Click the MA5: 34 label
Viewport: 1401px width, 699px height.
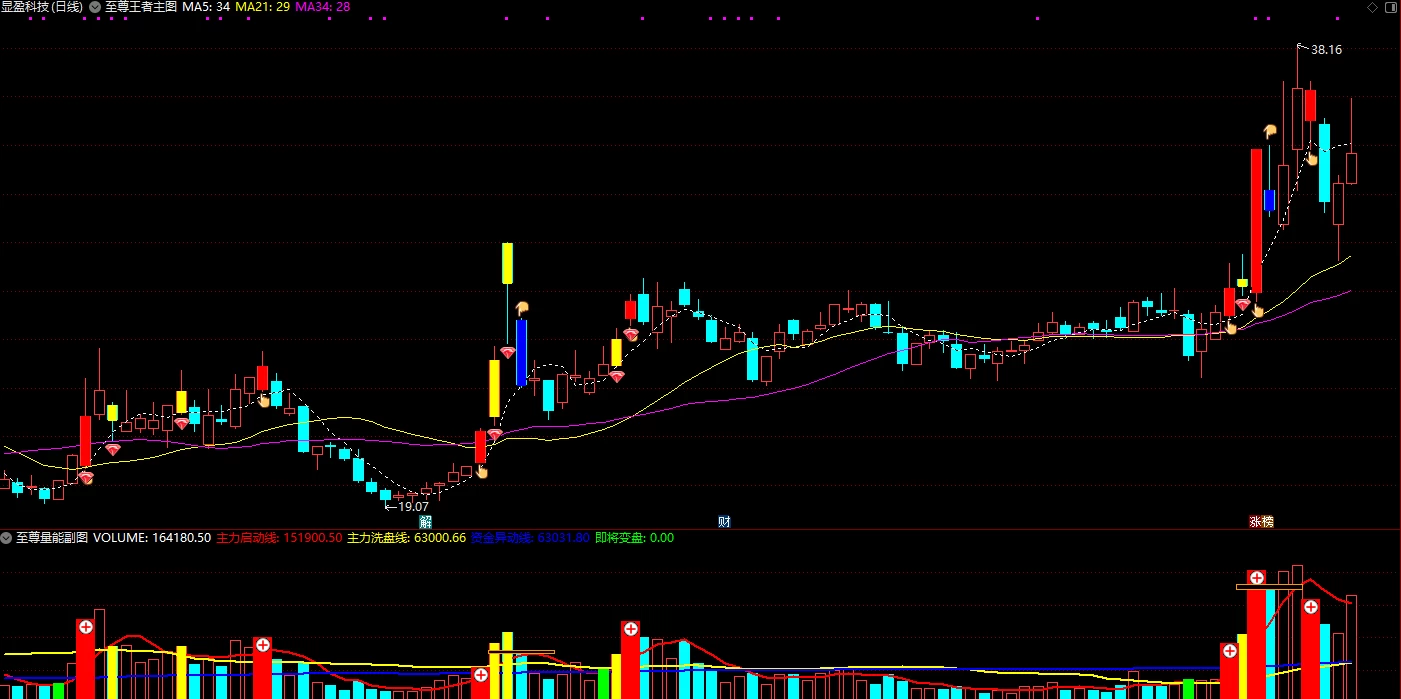pos(206,6)
